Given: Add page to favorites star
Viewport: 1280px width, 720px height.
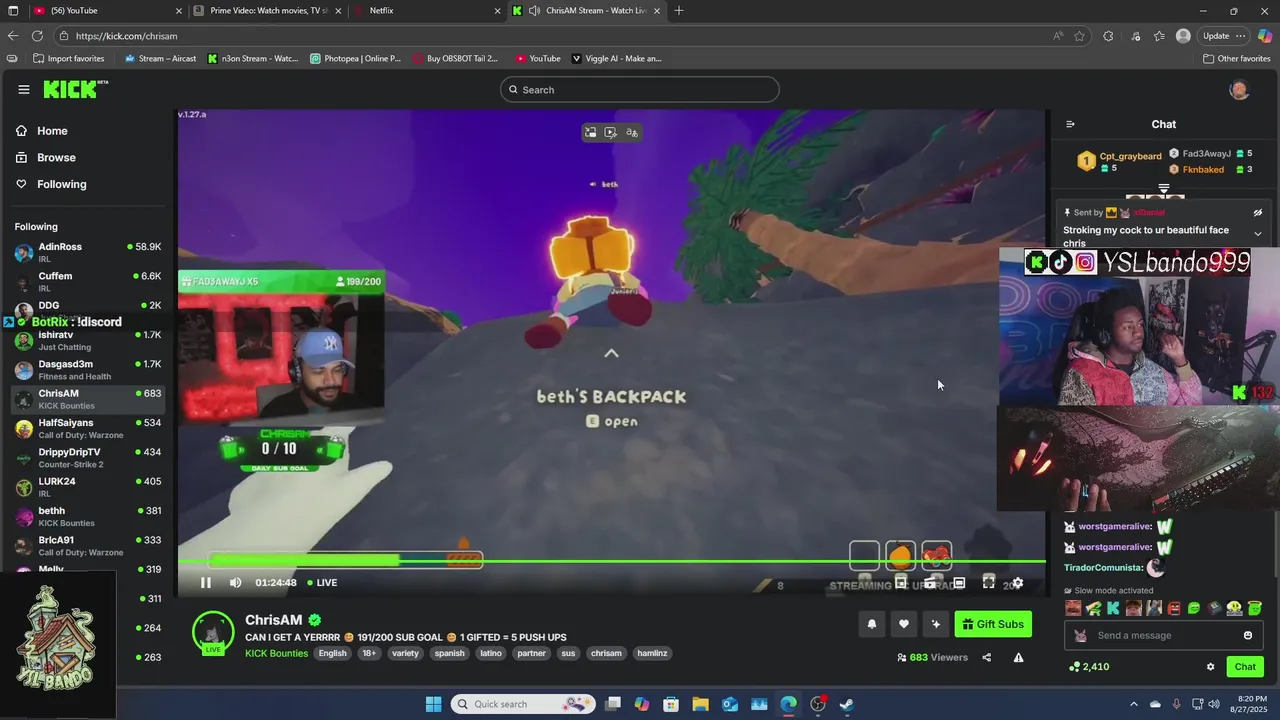Looking at the screenshot, I should point(1079,36).
